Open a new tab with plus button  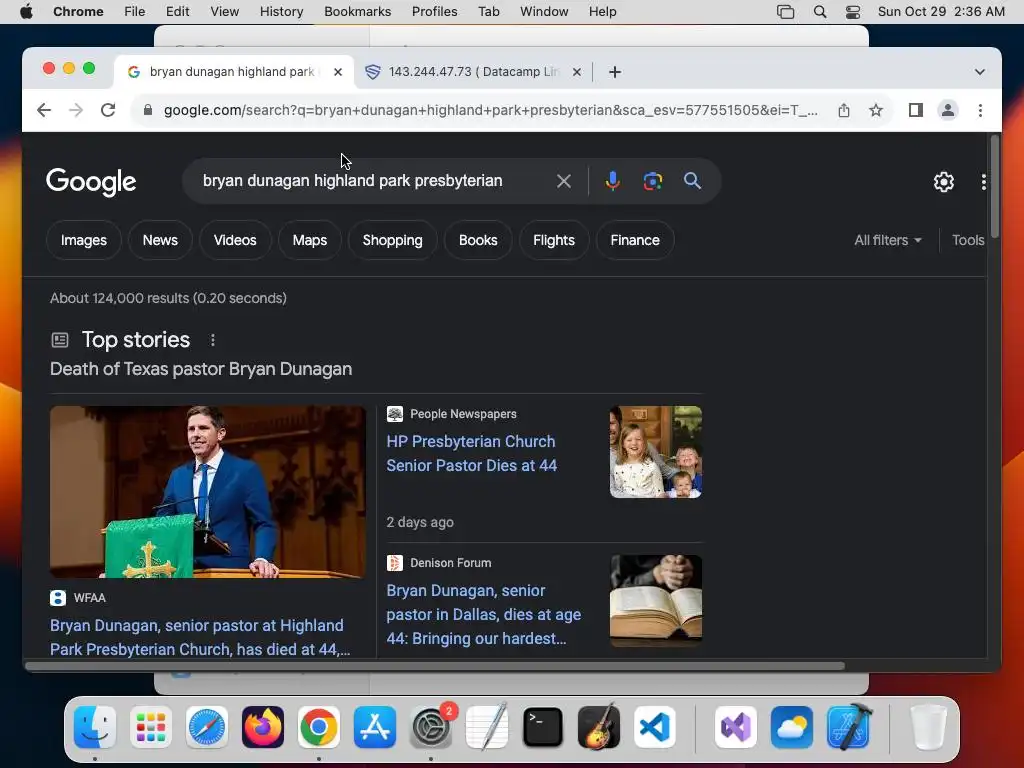coord(615,72)
